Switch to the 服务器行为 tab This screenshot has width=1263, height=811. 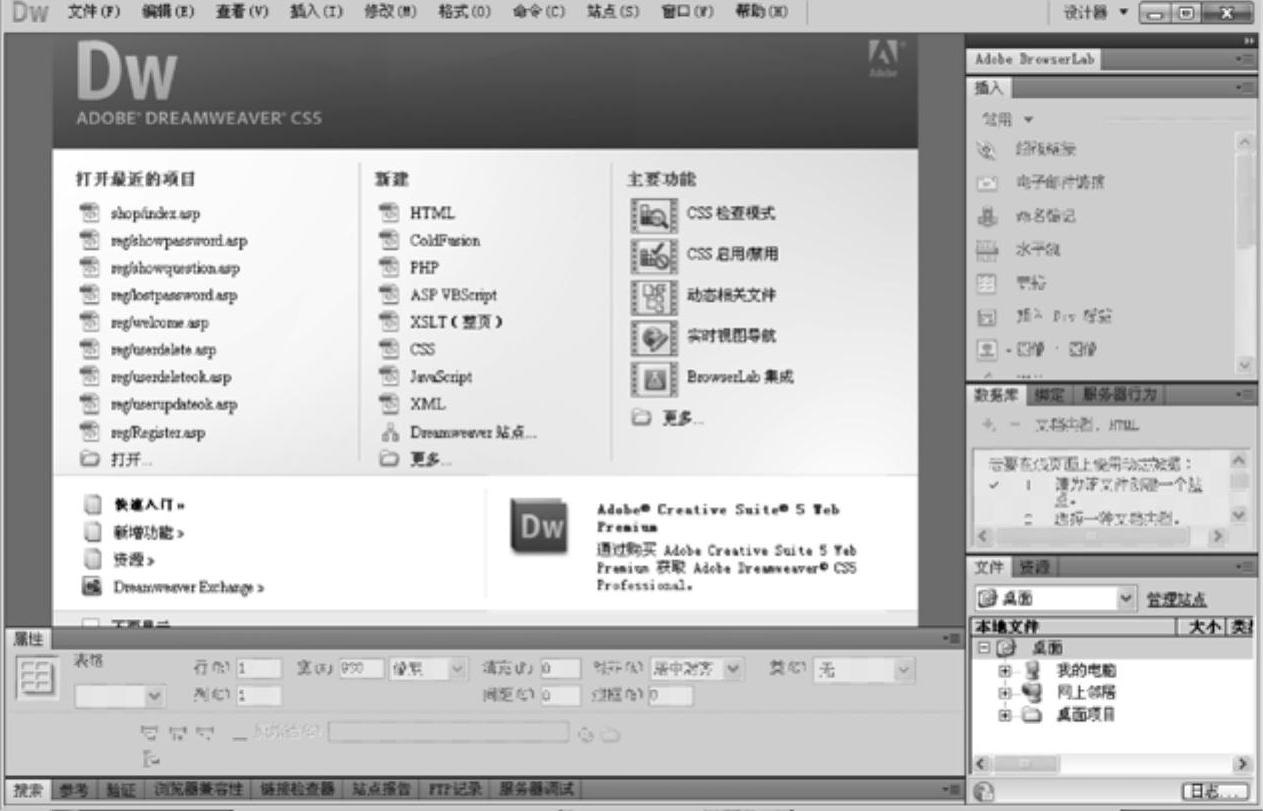[x=1119, y=395]
